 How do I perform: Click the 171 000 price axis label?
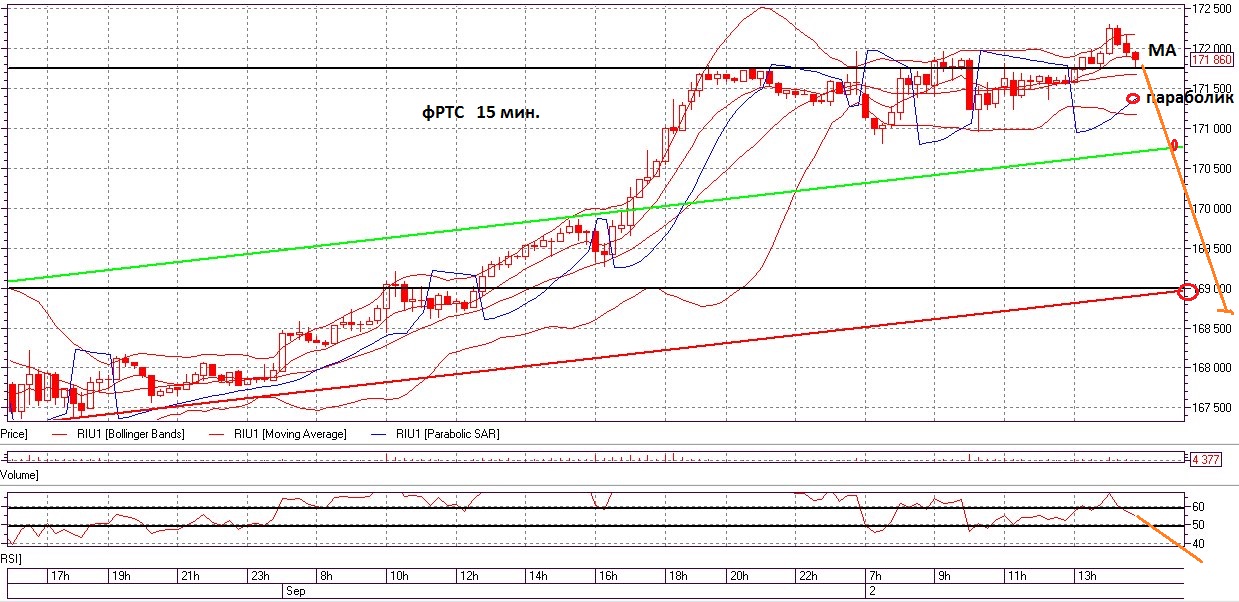(1210, 129)
